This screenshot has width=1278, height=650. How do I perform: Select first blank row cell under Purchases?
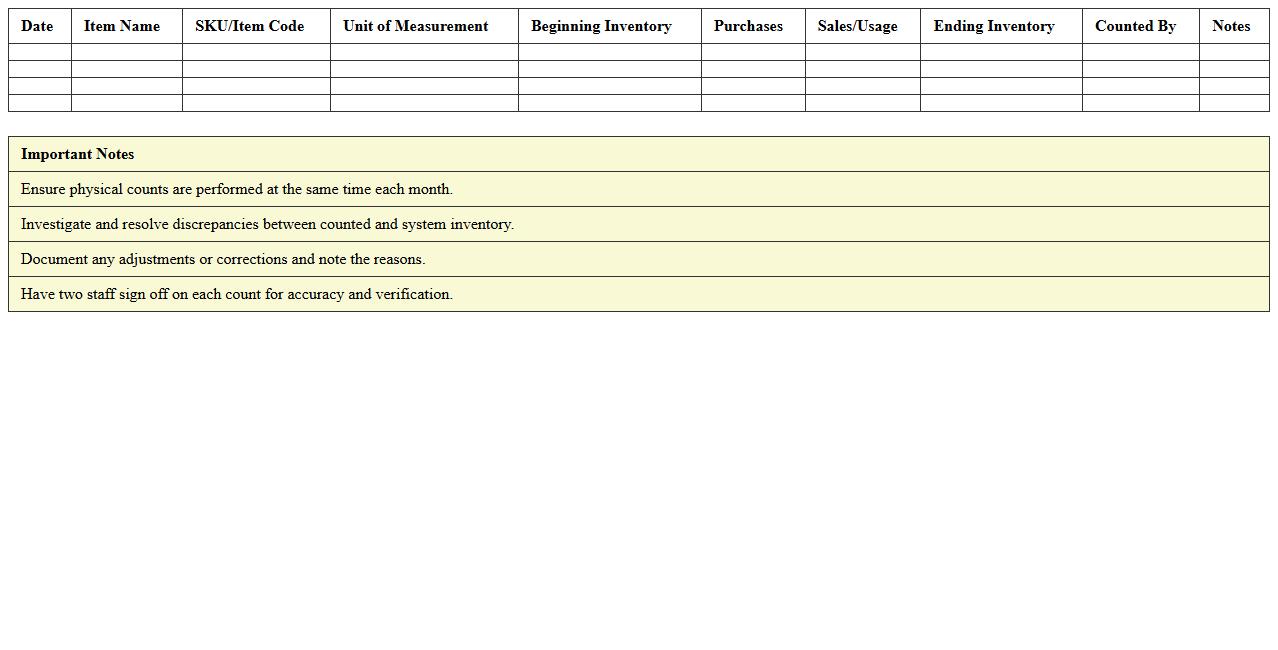click(753, 52)
